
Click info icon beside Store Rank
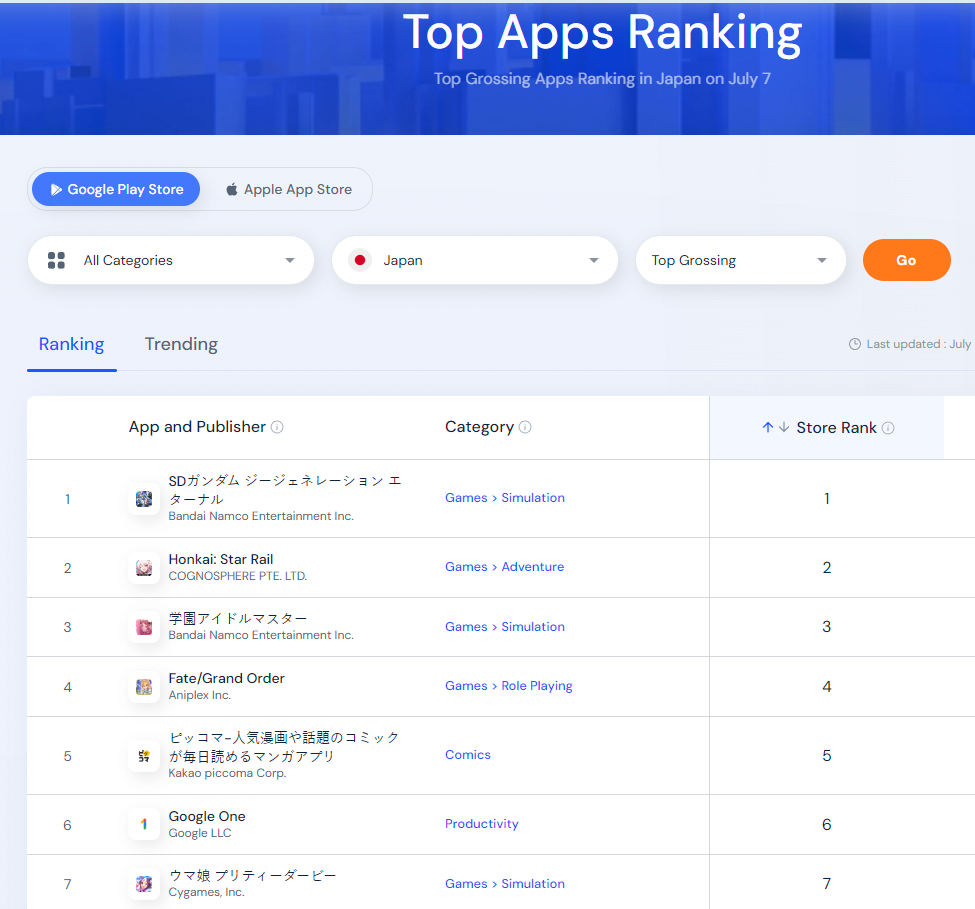pos(888,428)
